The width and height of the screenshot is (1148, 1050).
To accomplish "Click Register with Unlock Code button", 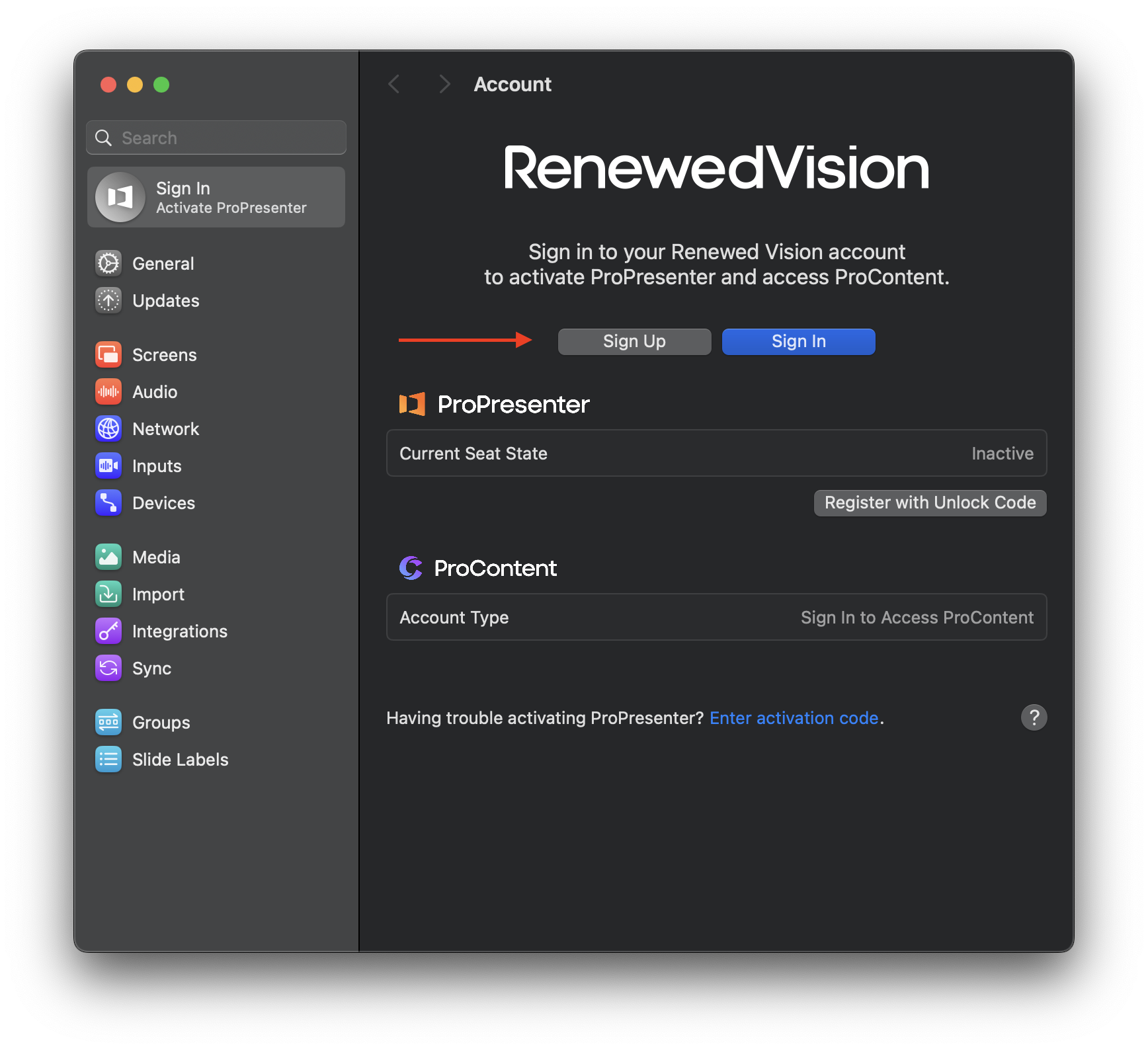I will pos(930,503).
